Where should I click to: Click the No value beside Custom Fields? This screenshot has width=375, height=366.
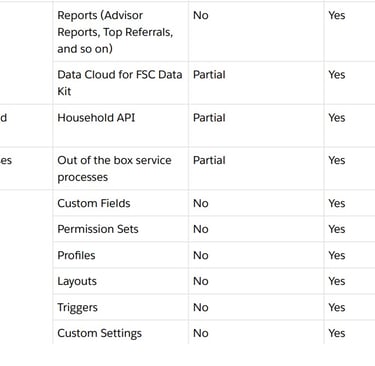201,203
